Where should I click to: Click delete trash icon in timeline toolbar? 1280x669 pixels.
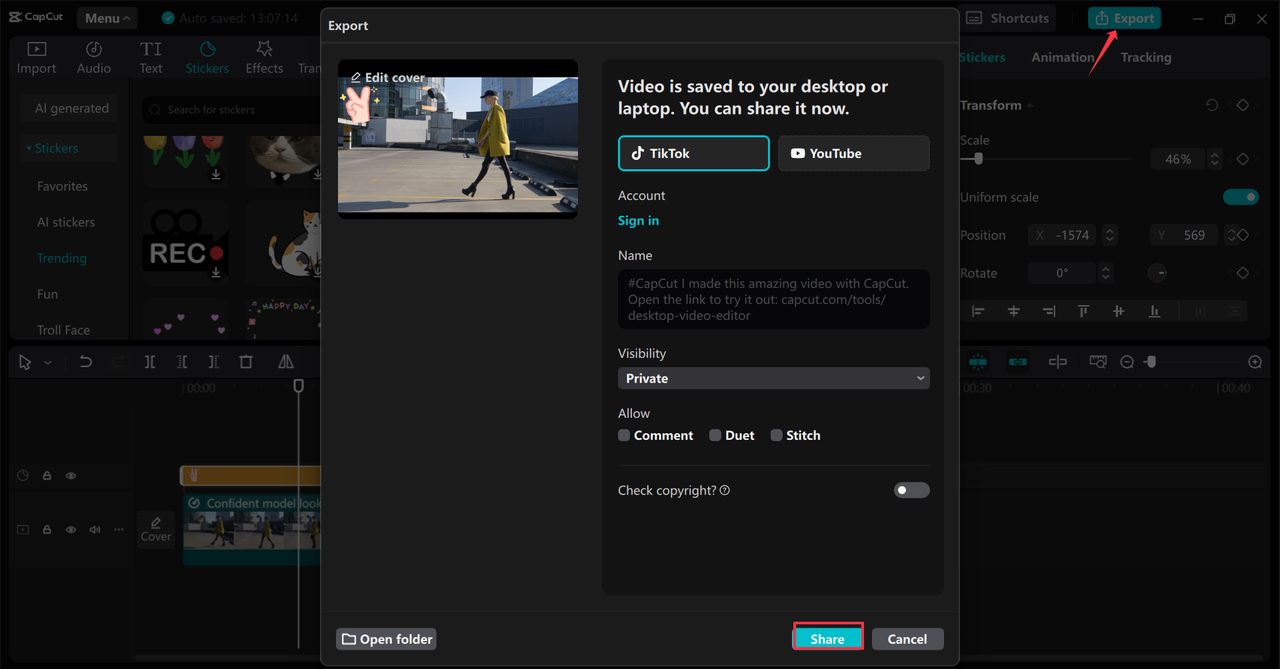pos(246,362)
